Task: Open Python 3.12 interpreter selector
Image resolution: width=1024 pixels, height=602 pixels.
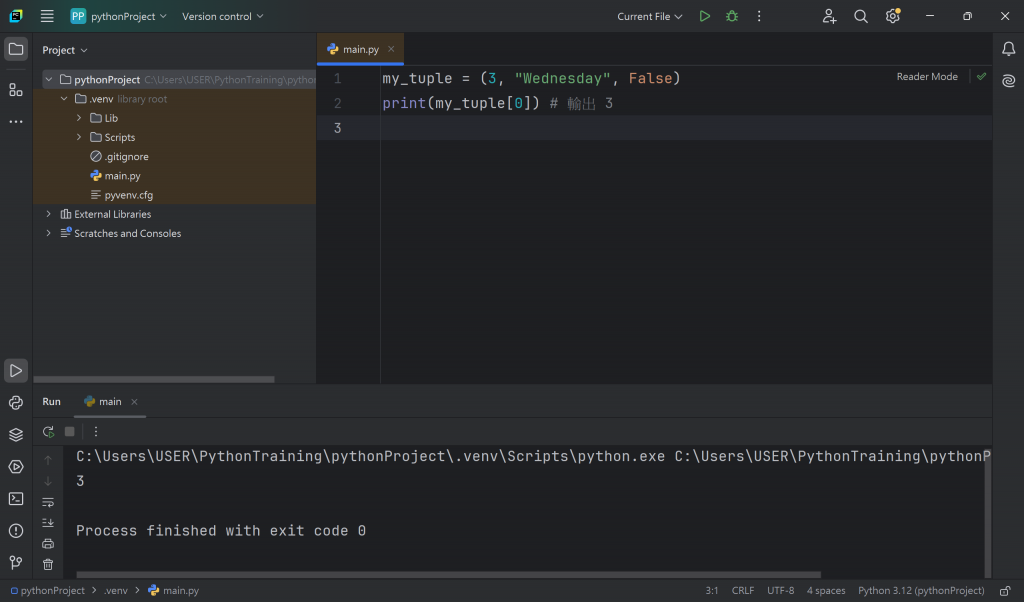Action: coord(921,591)
